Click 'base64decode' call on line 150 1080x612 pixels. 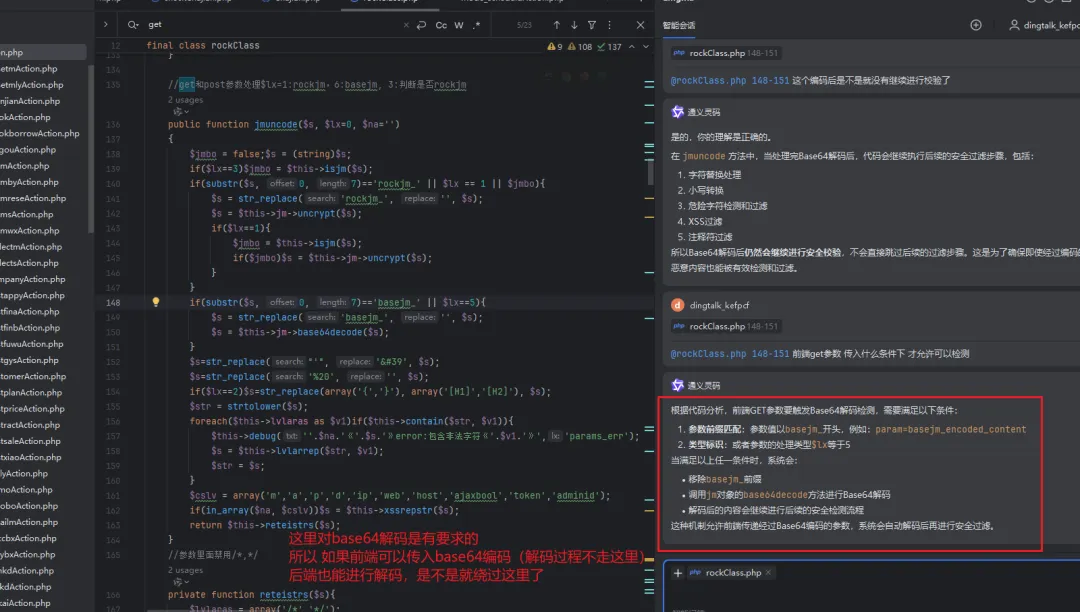pos(331,333)
